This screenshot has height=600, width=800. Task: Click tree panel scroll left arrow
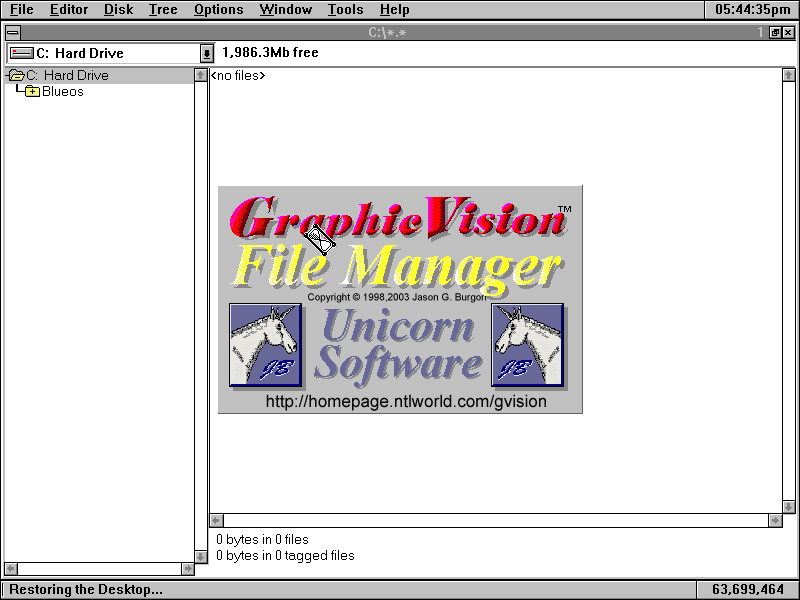tap(11, 568)
